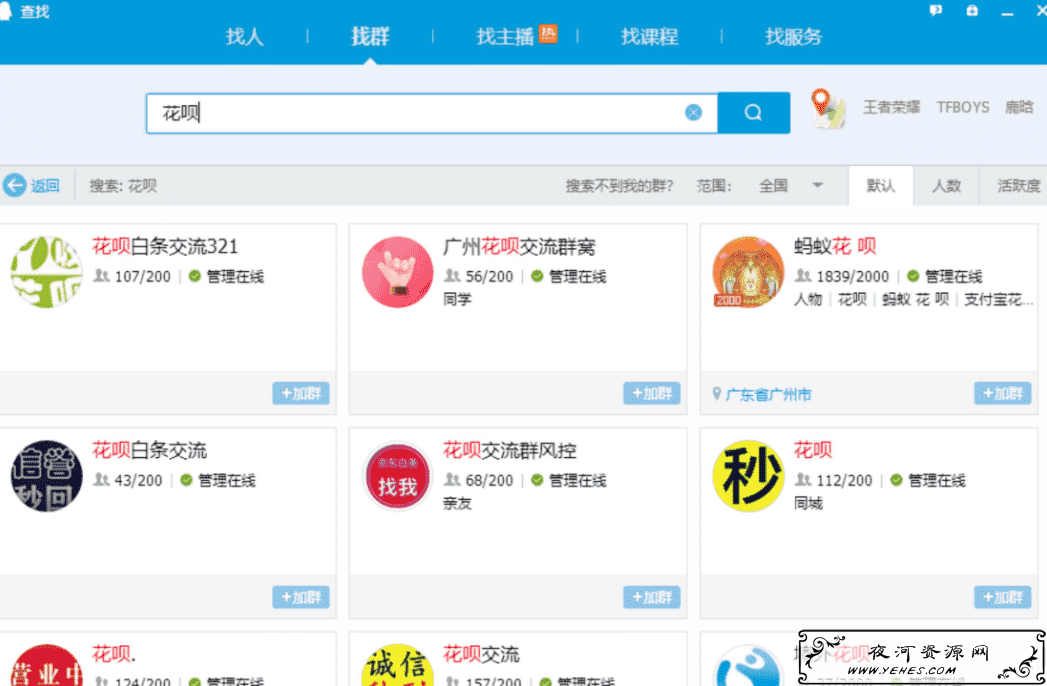The image size is (1047, 686).
Task: Click the 广州花呗交流群窝 group title
Action: pyautogui.click(x=519, y=246)
